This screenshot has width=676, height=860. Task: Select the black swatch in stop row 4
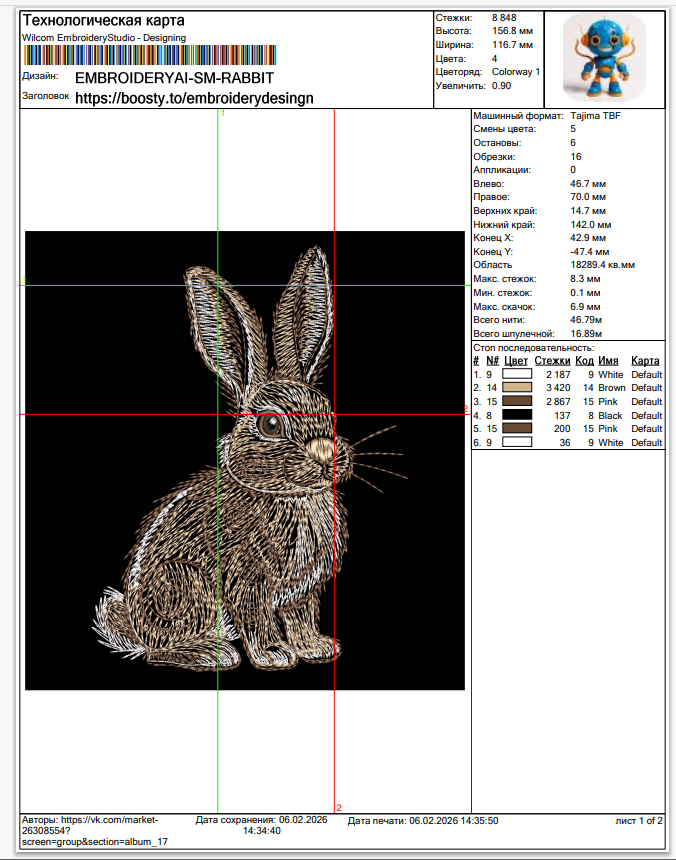point(516,415)
